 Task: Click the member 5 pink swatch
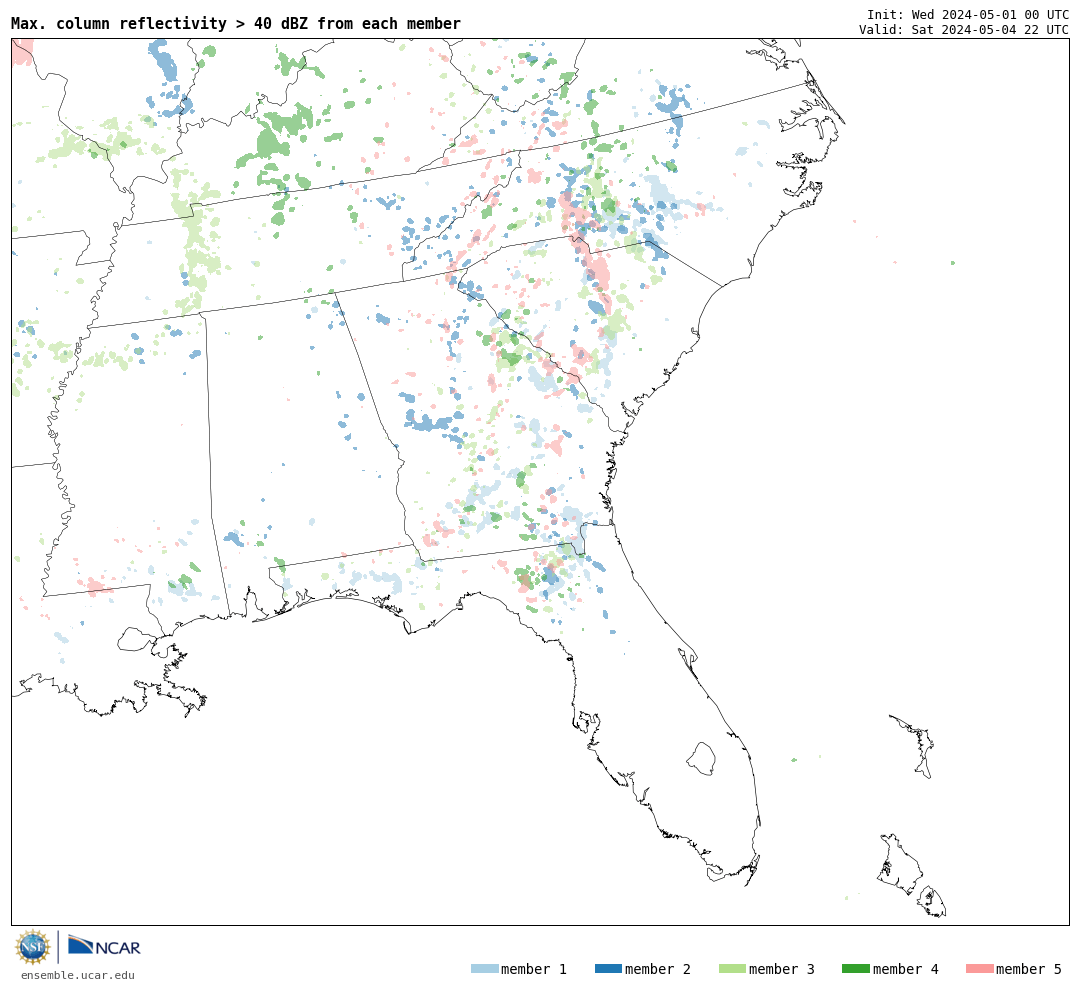[979, 969]
